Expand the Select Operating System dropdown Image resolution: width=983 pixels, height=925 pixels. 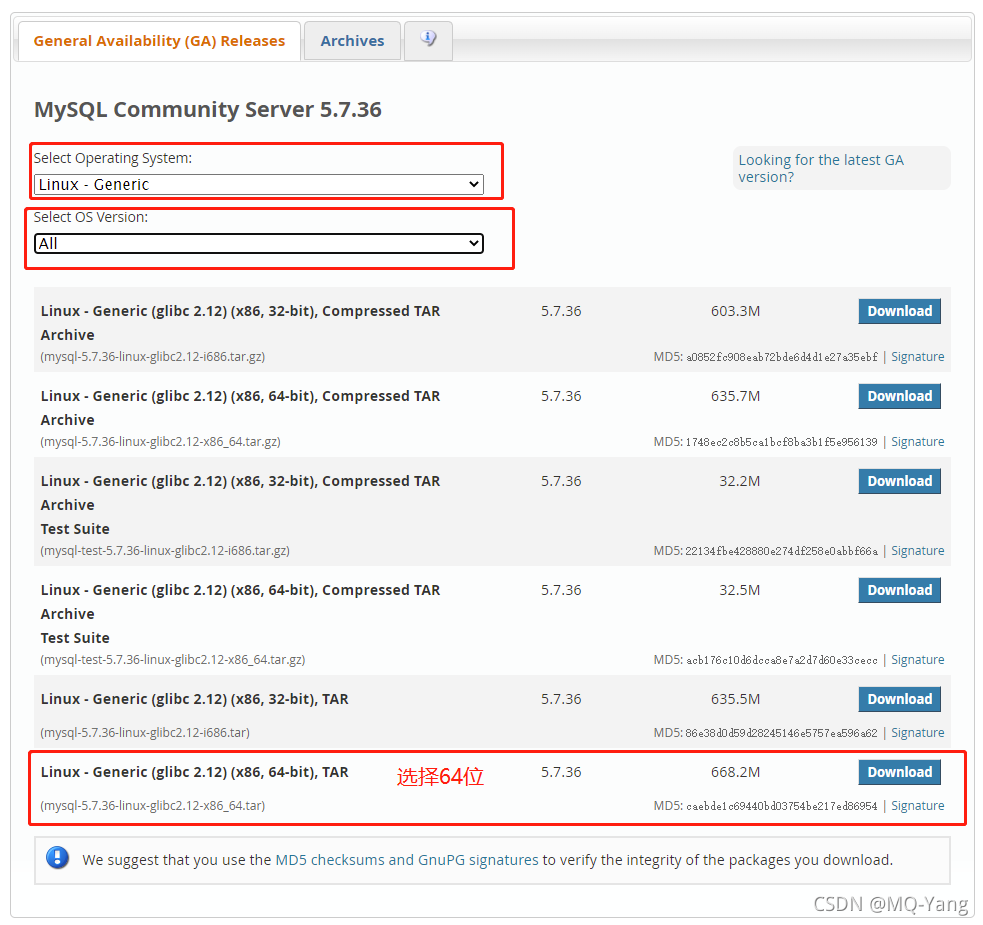point(259,184)
